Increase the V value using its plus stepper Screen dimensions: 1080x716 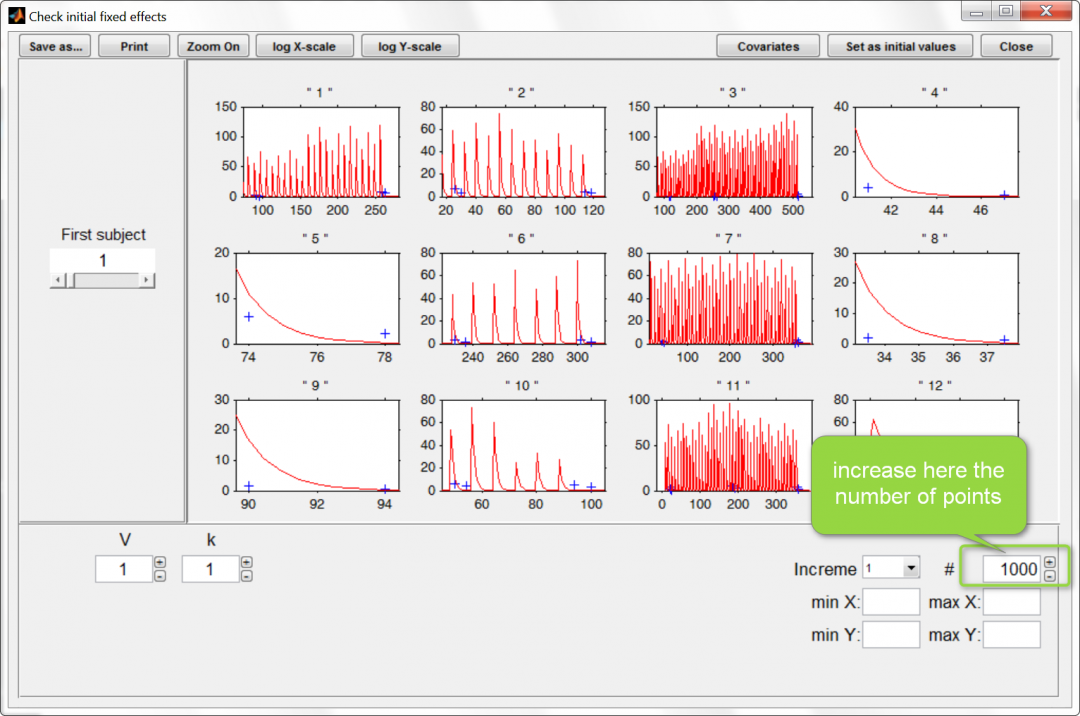tap(160, 562)
